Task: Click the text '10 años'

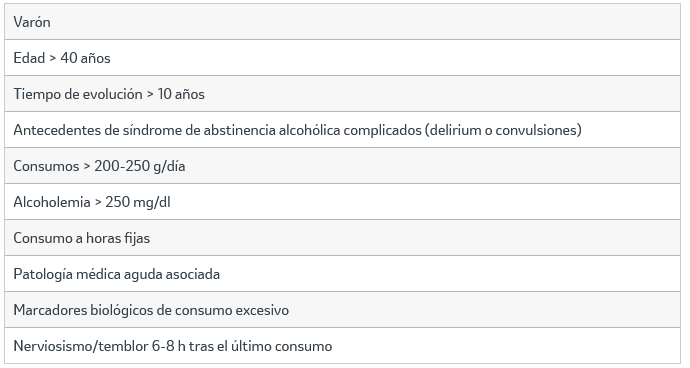Action: click(181, 94)
